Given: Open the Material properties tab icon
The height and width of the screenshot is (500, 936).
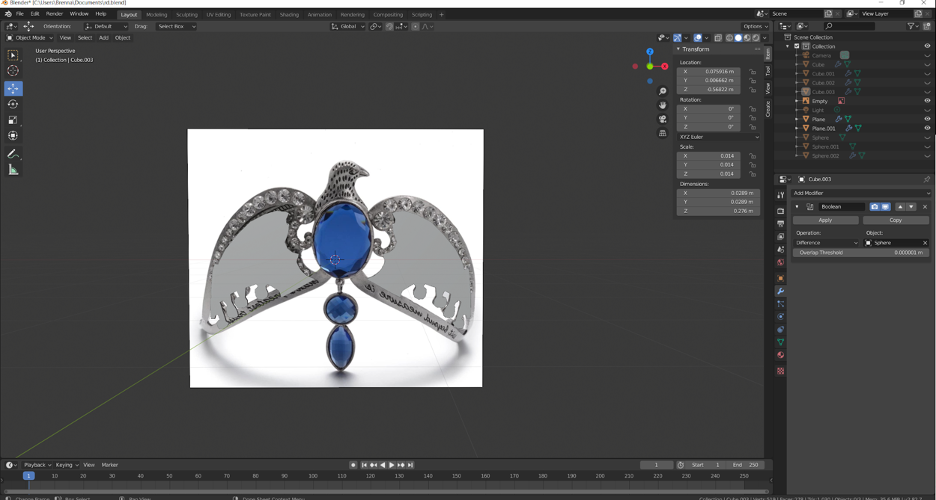Looking at the screenshot, I should point(780,355).
